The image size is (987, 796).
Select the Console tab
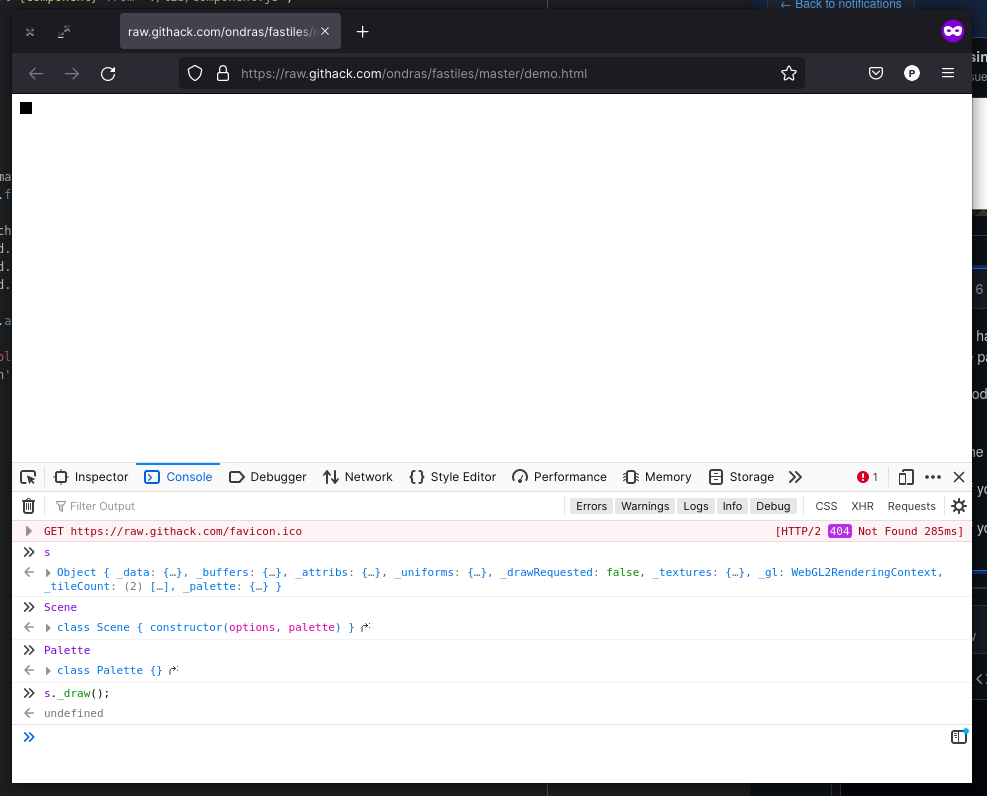click(x=178, y=477)
